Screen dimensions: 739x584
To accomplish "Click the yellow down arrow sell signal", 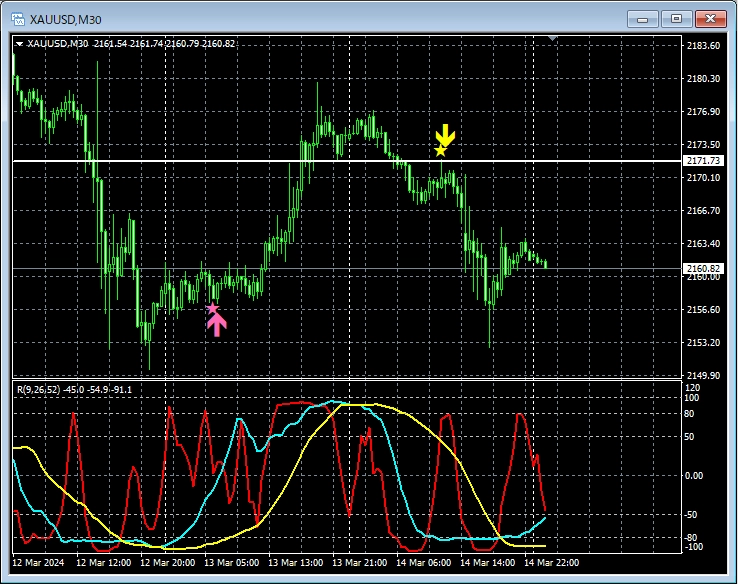I will point(445,135).
